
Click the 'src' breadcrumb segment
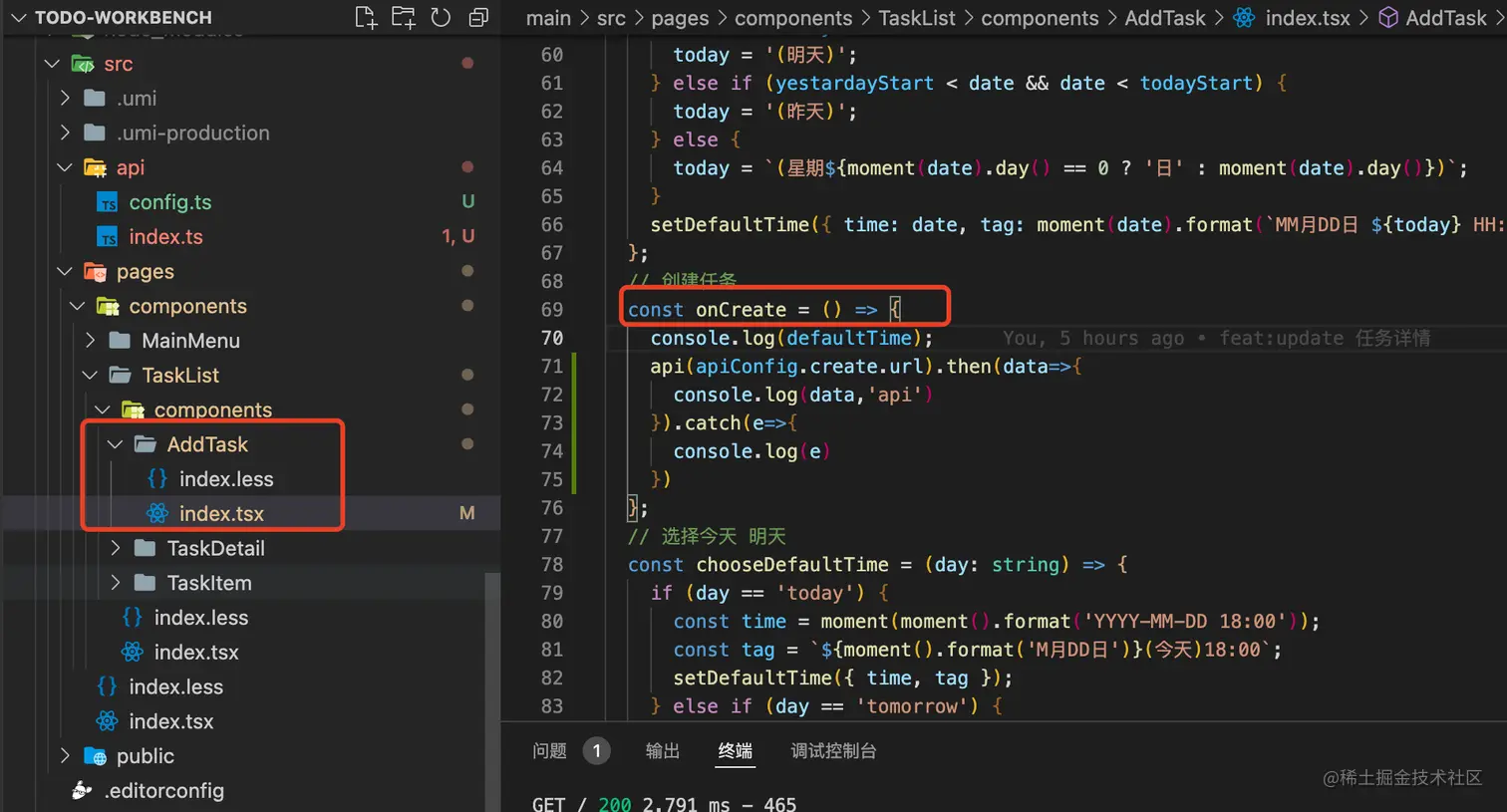[612, 18]
